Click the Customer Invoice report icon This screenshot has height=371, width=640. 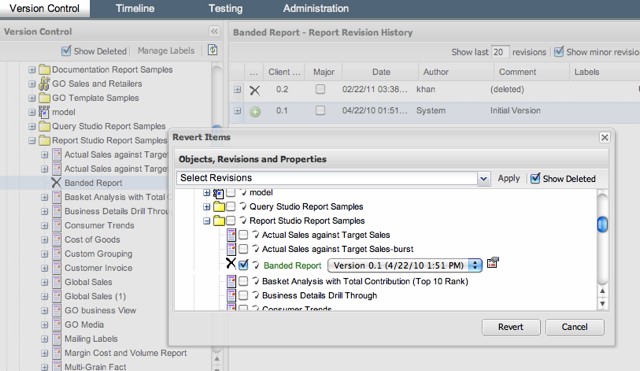coord(57,268)
